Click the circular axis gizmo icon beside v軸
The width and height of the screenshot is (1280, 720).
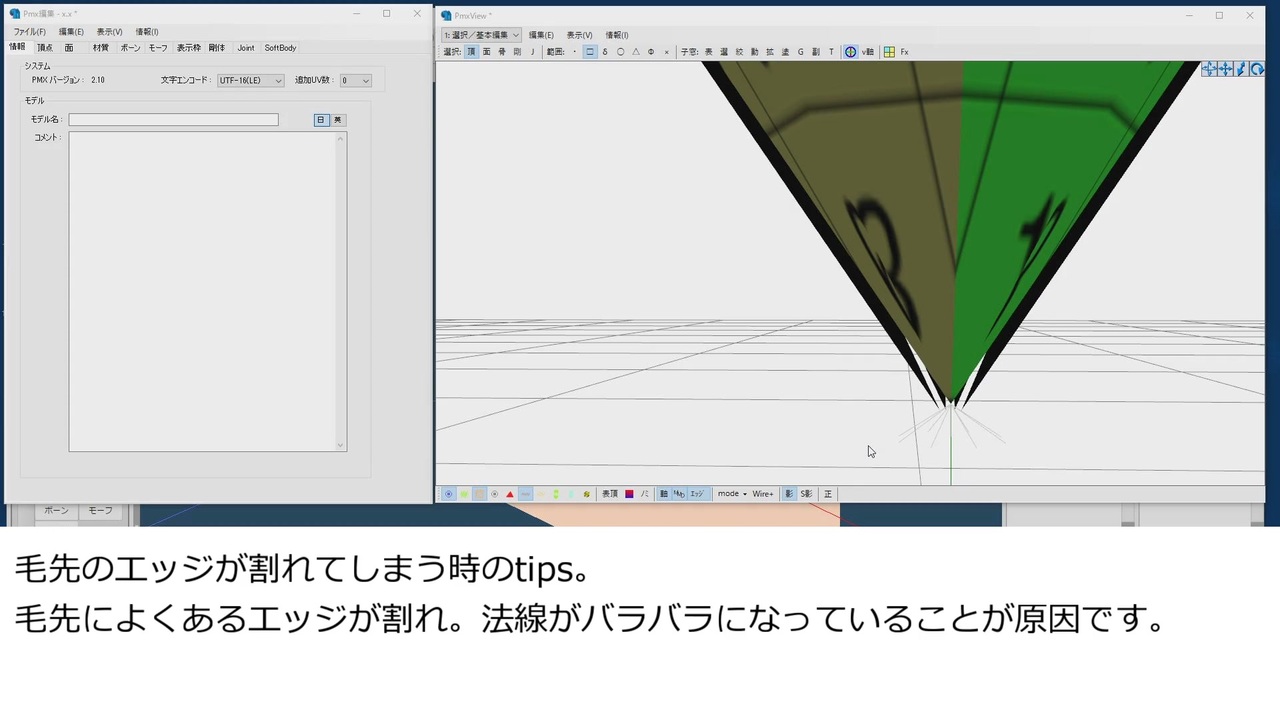point(851,52)
